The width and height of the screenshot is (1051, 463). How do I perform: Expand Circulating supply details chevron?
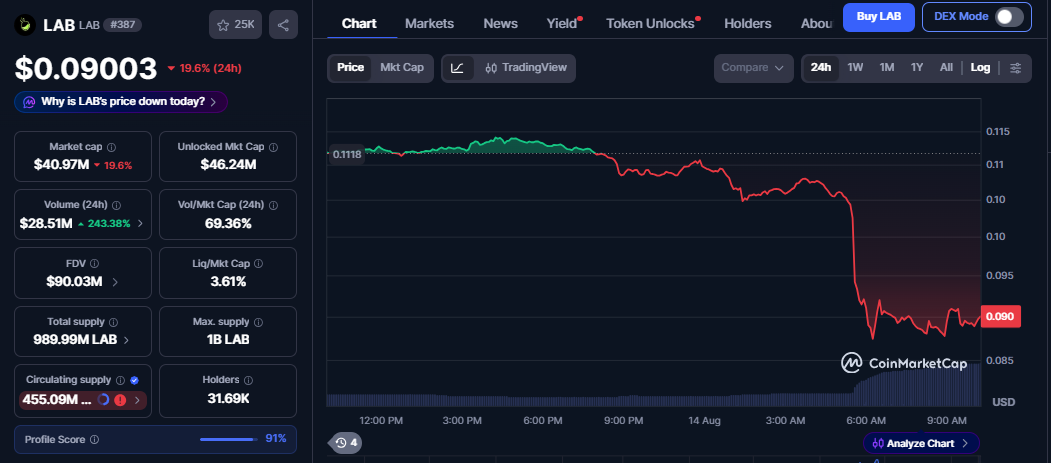point(137,401)
